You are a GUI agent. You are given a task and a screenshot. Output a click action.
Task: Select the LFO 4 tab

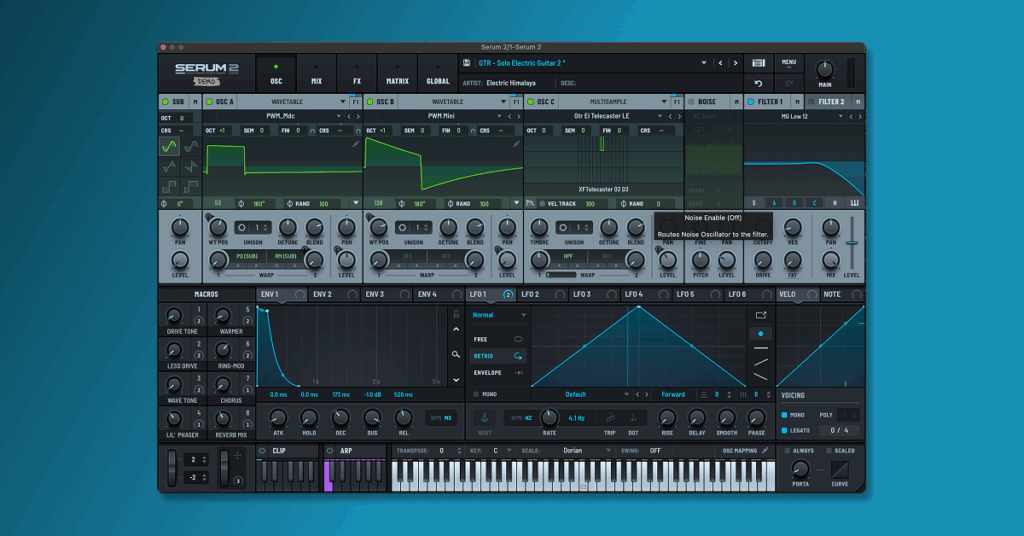[645, 294]
